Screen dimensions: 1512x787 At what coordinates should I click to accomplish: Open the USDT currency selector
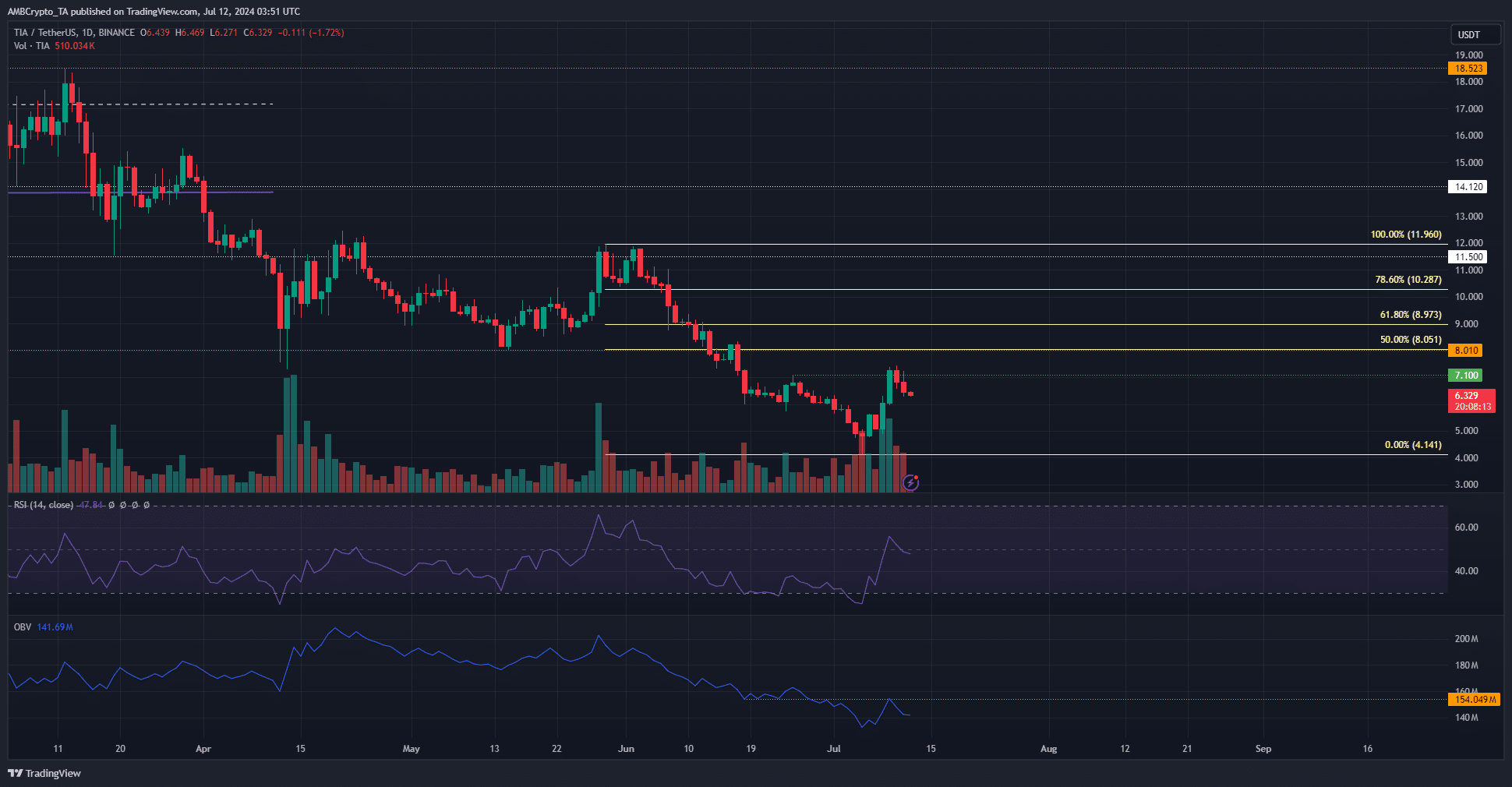[x=1475, y=34]
